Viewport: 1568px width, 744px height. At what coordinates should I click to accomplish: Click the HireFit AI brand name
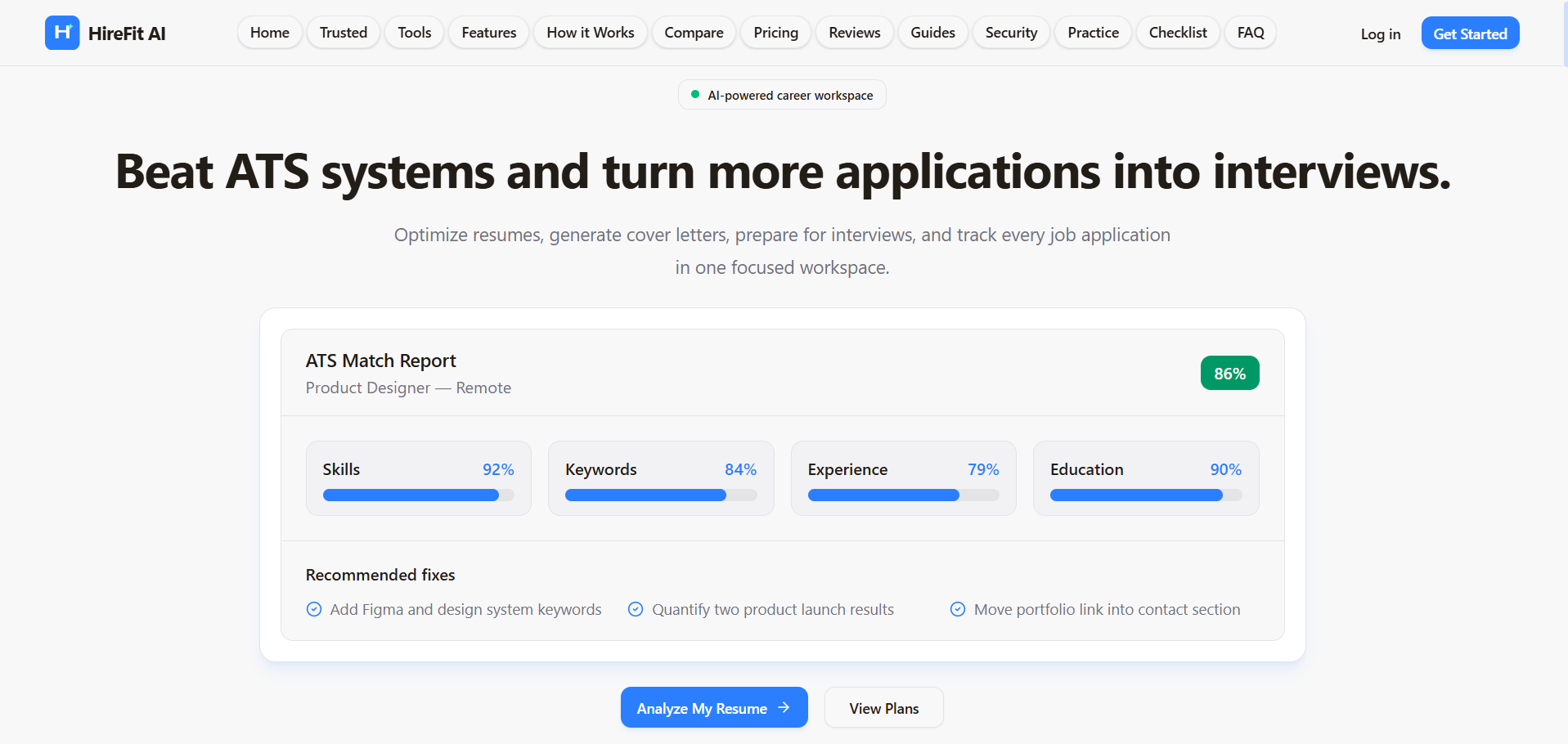(127, 34)
